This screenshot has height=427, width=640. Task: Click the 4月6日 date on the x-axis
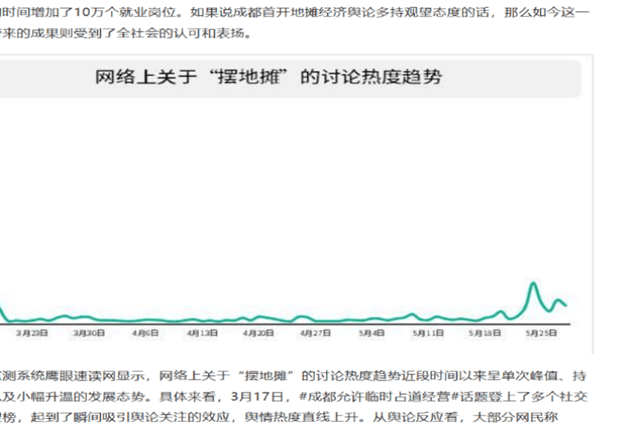tap(146, 333)
